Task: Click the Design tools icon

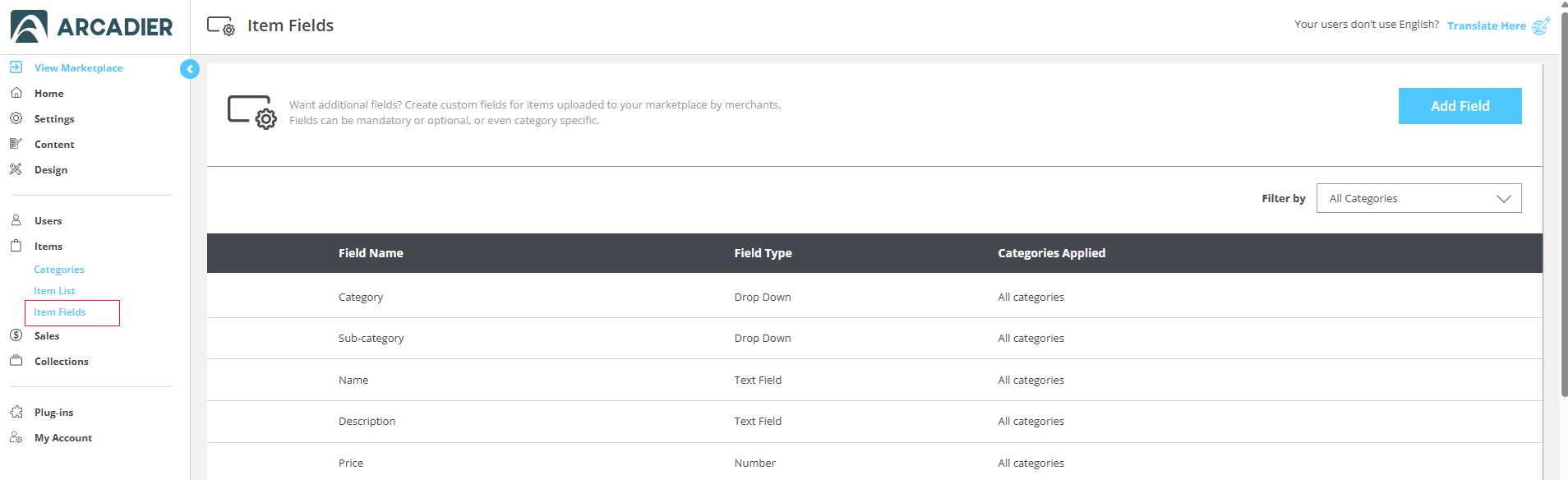Action: tap(16, 169)
